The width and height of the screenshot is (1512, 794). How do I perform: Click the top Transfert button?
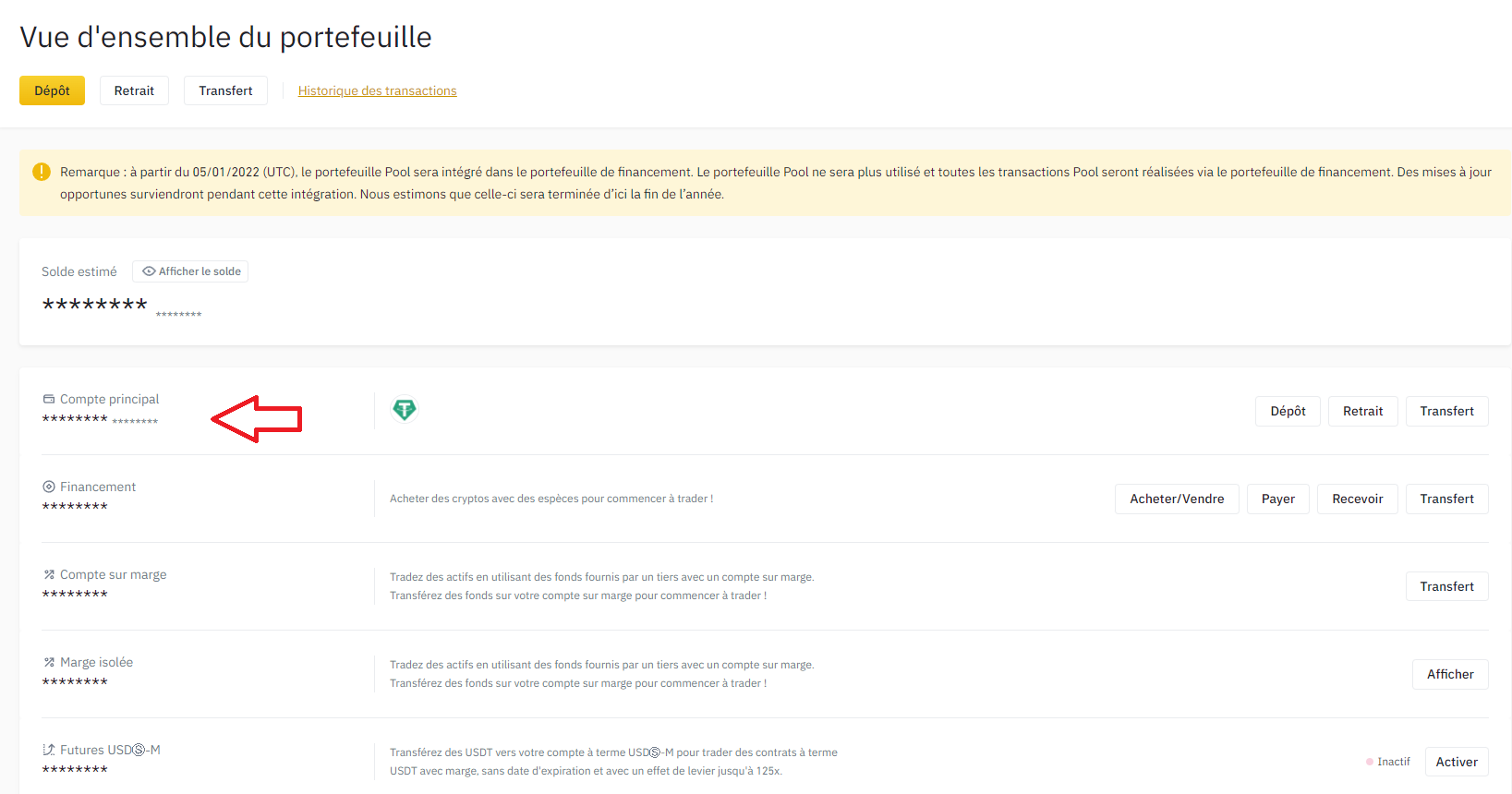225,90
